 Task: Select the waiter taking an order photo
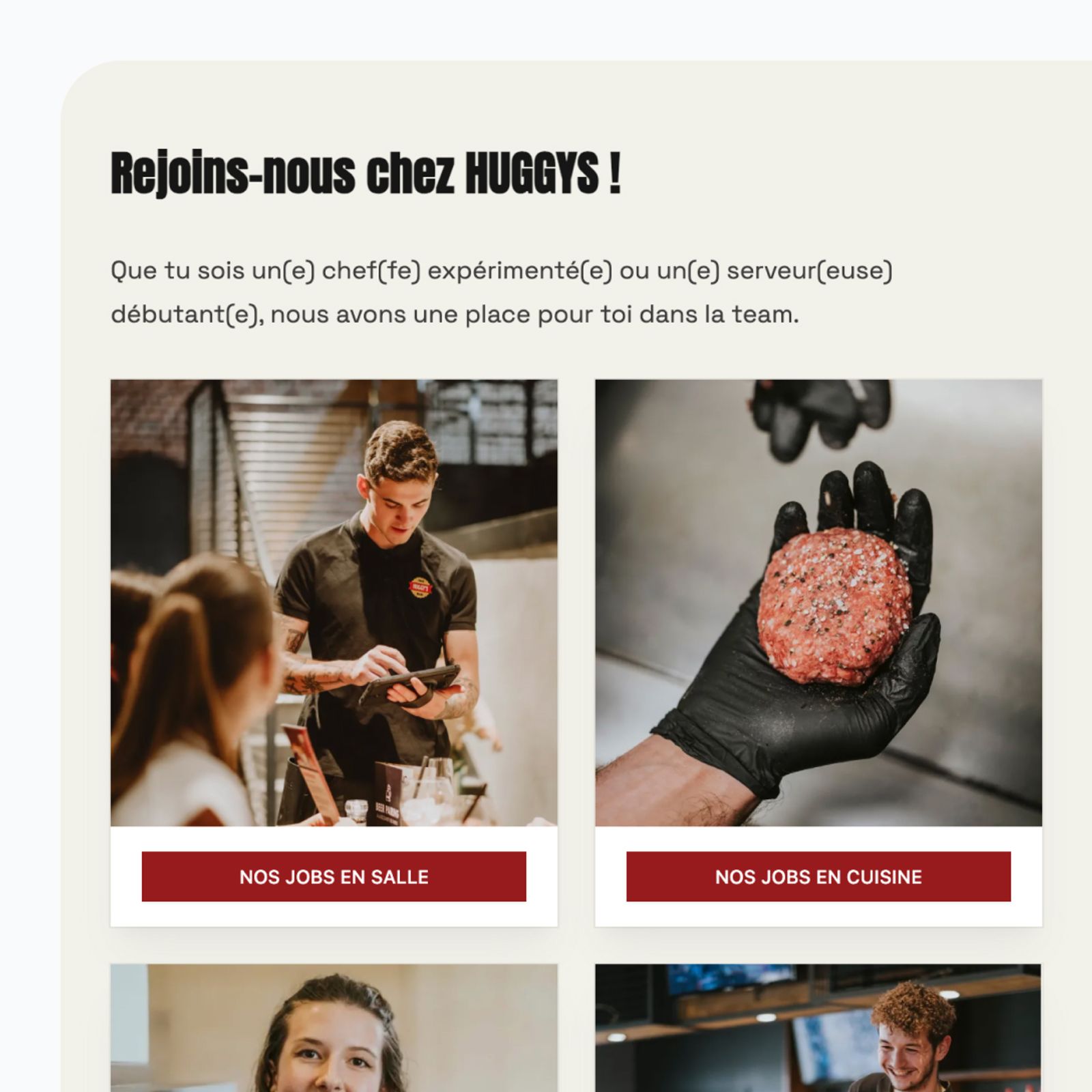[x=334, y=603]
